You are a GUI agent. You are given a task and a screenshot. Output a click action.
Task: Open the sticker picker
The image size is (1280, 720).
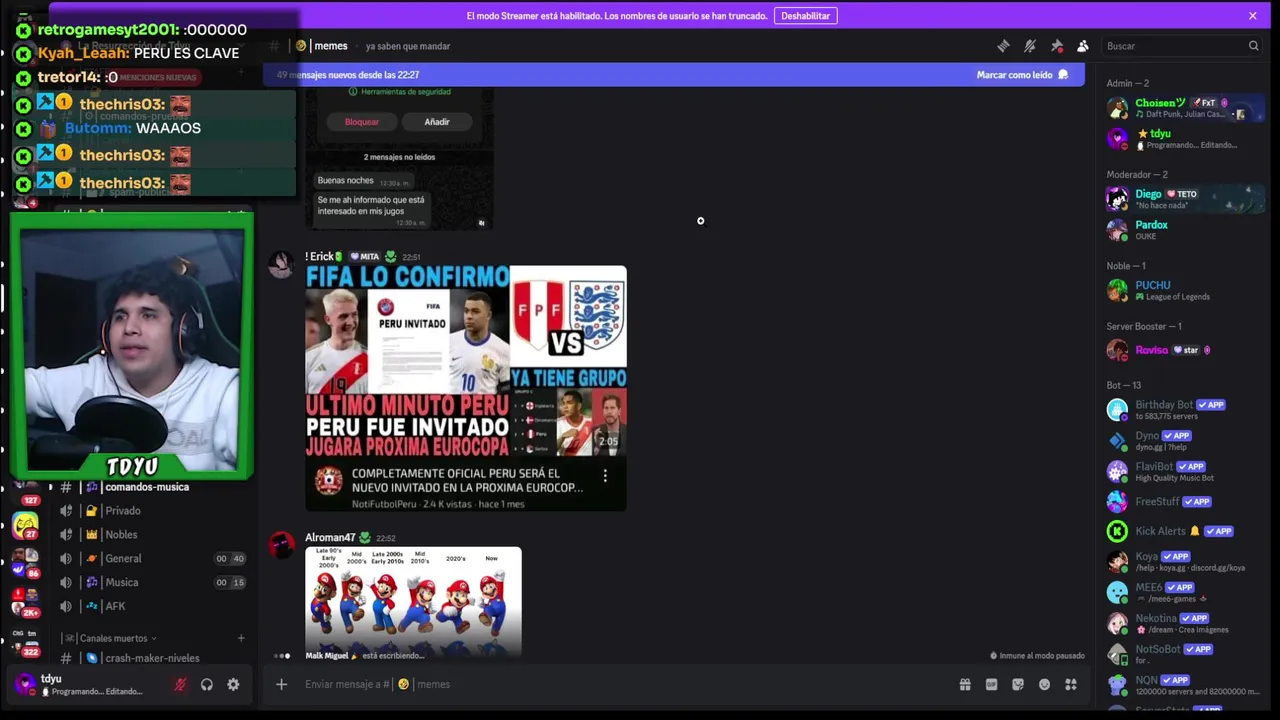pyautogui.click(x=1018, y=684)
